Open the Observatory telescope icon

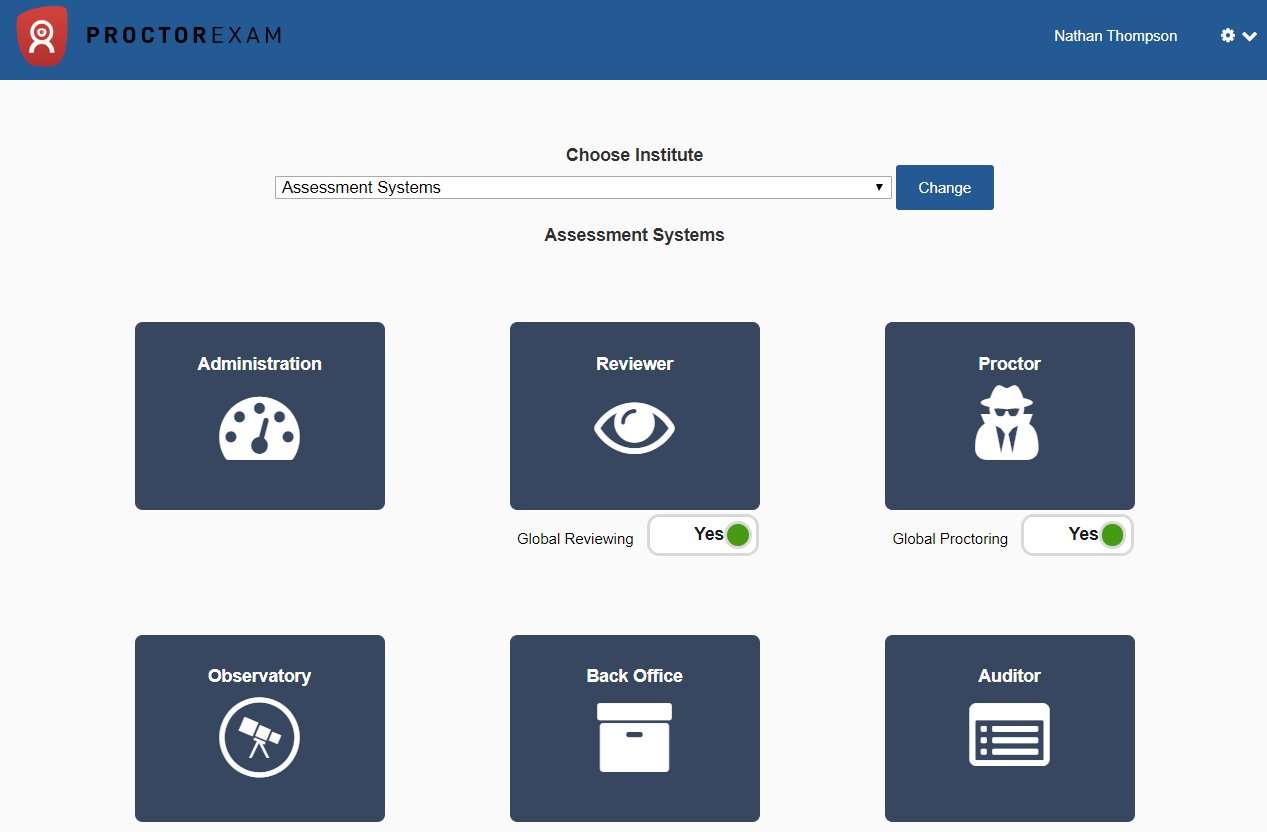260,738
